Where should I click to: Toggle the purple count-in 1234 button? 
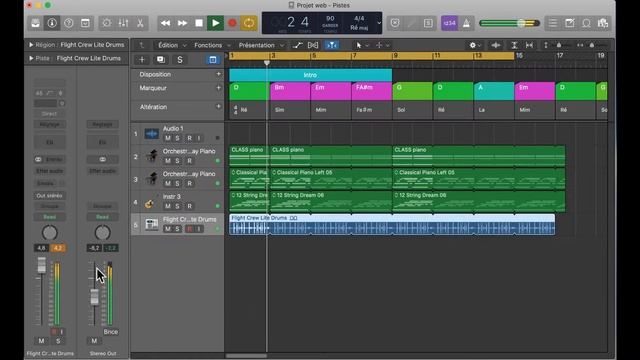pos(449,23)
